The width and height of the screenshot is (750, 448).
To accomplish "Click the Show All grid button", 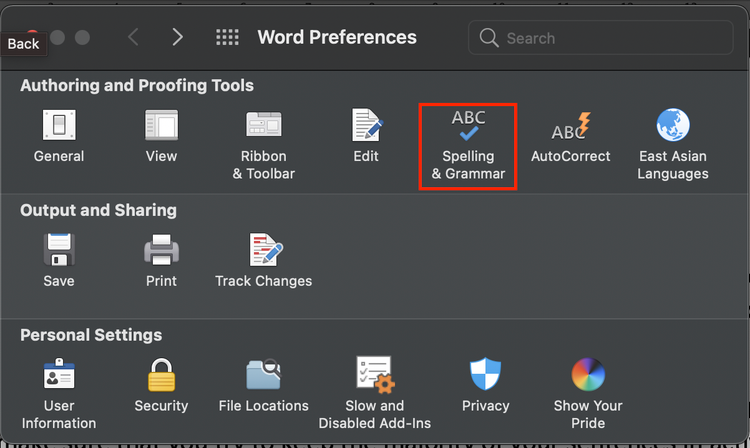I will pos(227,37).
